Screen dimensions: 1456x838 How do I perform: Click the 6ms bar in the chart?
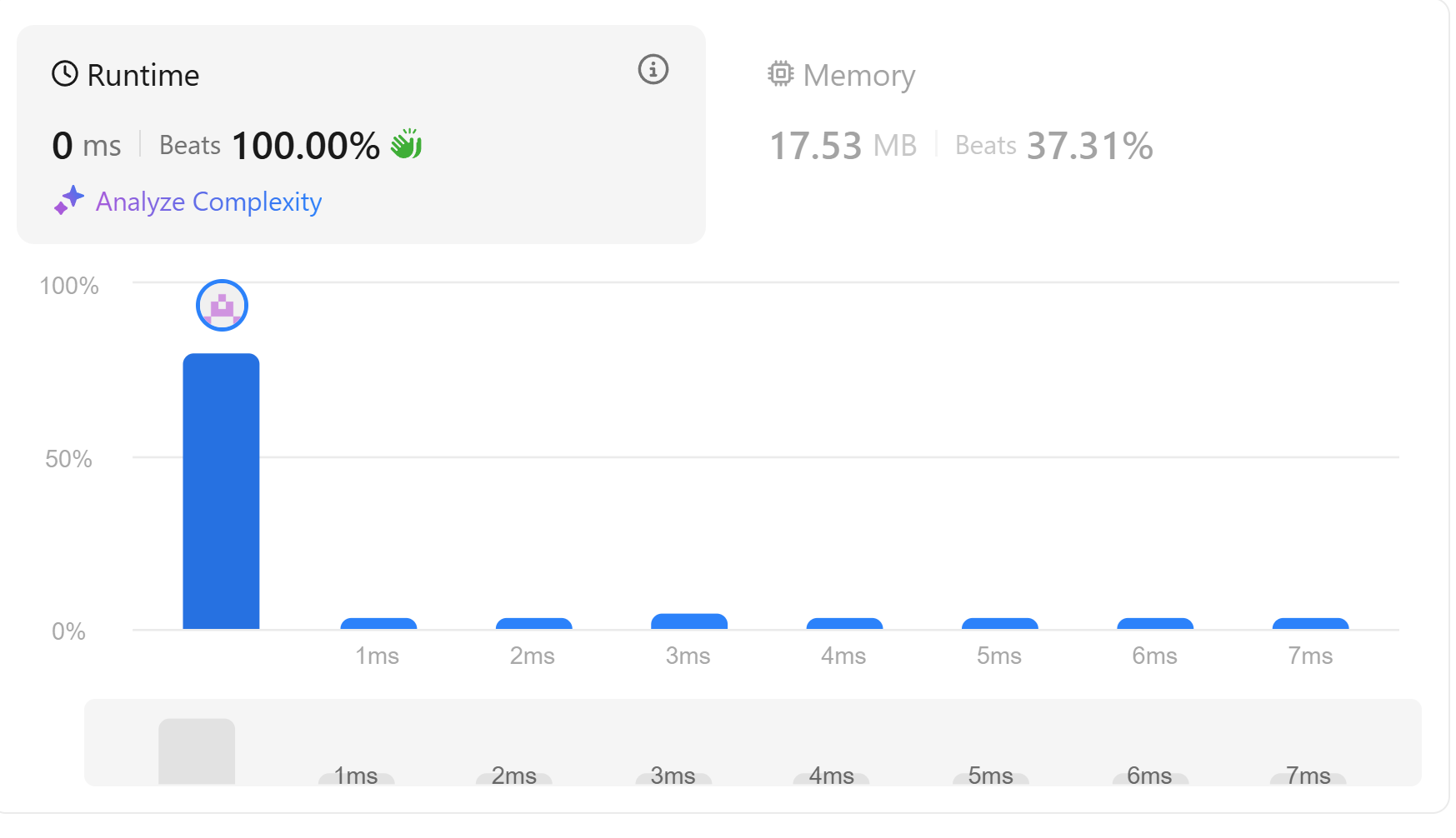[x=1154, y=623]
